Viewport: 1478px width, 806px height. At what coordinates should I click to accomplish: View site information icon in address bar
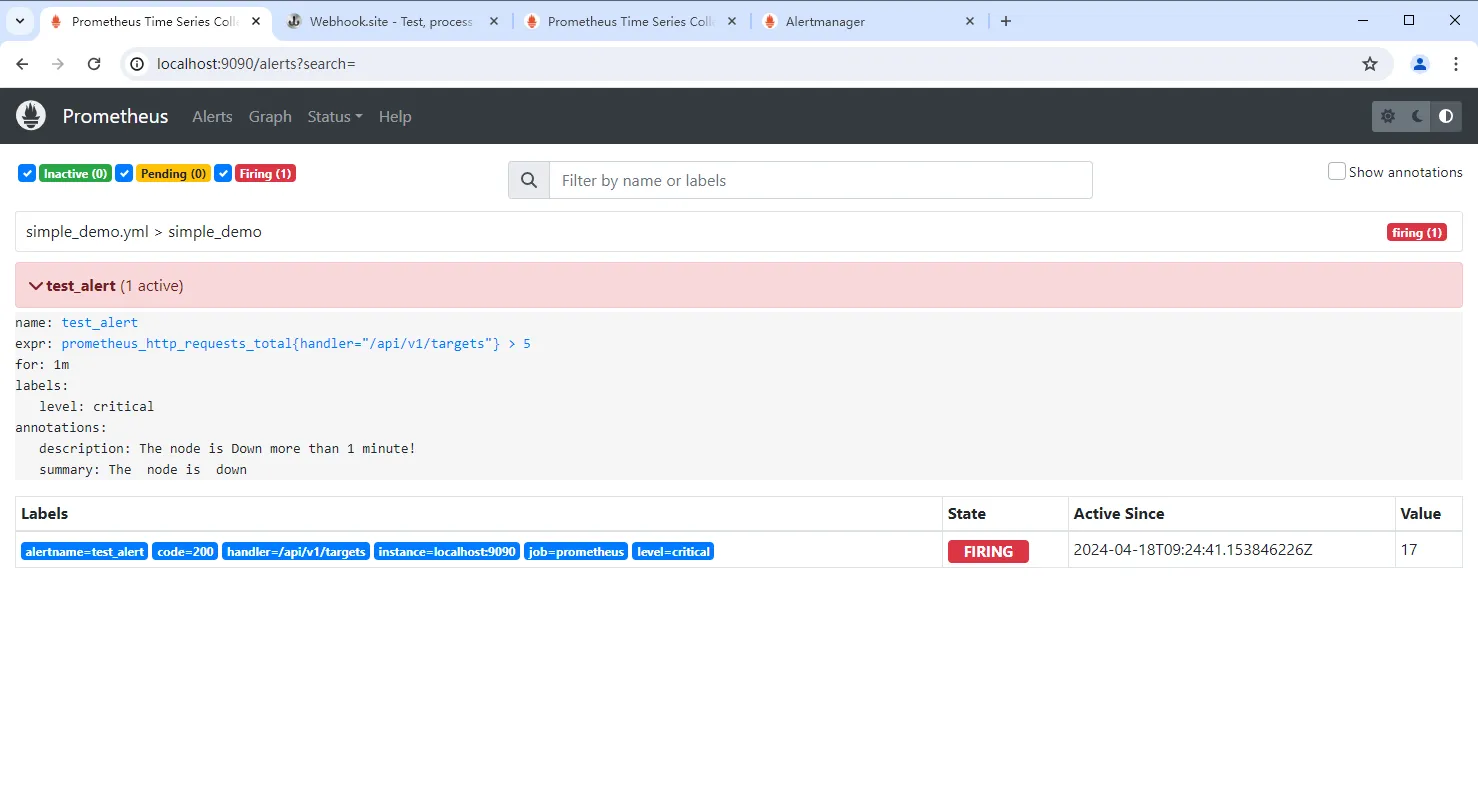139,64
